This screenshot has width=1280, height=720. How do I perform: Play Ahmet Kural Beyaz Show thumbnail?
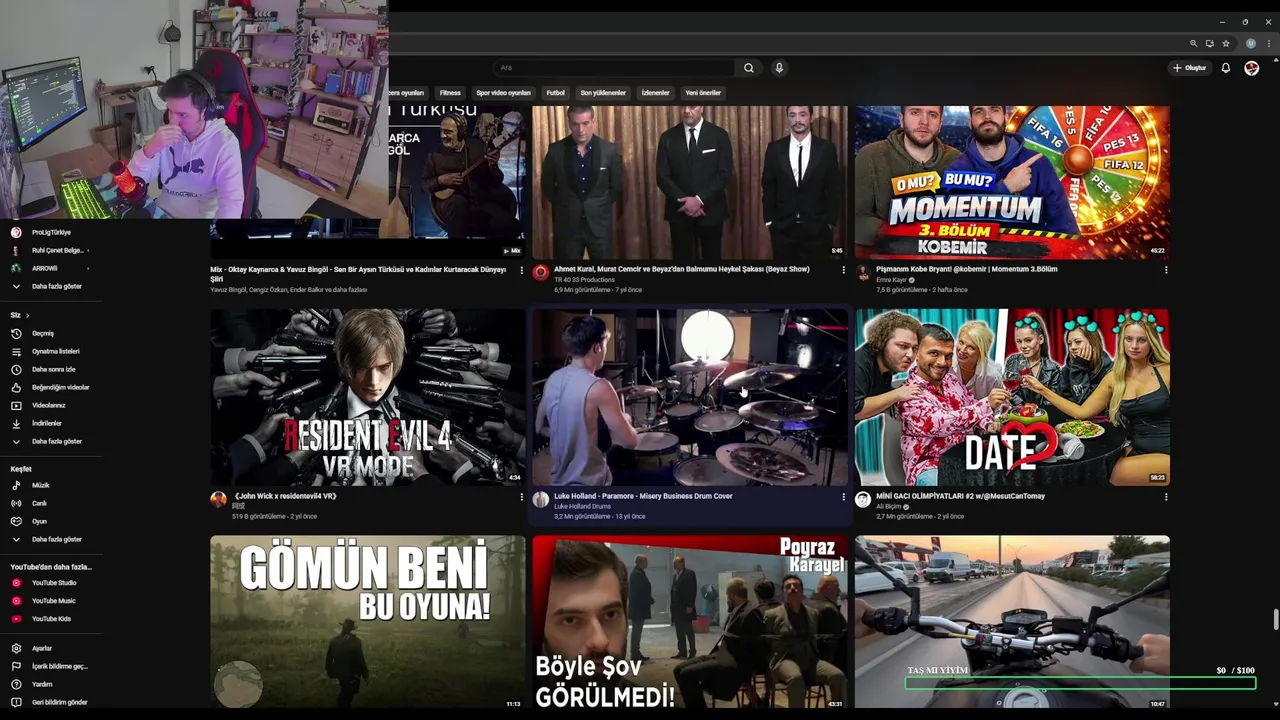click(x=690, y=182)
